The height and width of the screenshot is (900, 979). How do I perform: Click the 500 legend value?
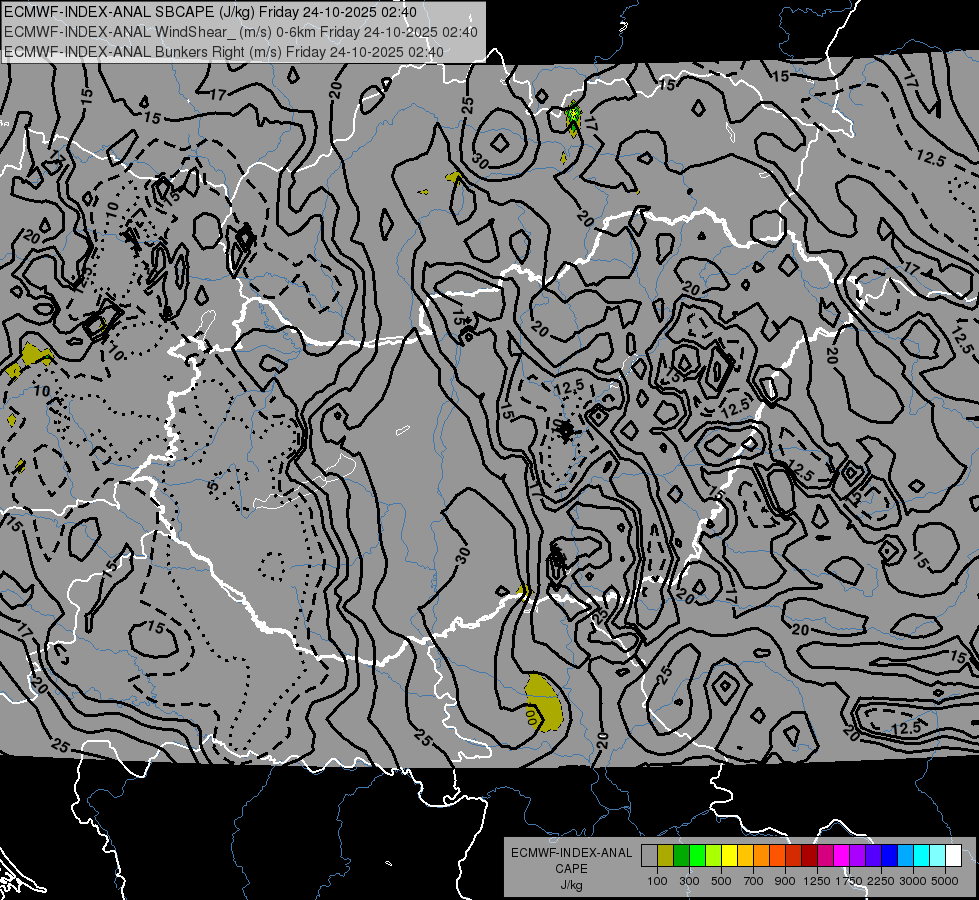[721, 881]
